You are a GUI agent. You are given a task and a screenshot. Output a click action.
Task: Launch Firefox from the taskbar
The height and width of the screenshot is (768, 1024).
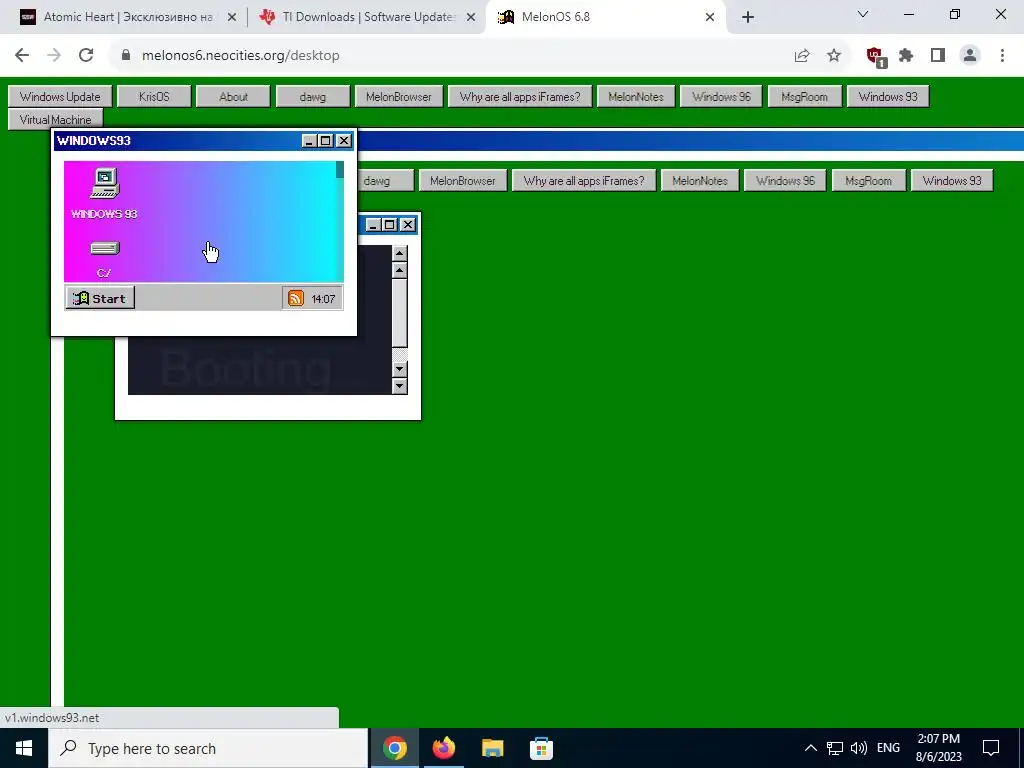(443, 748)
